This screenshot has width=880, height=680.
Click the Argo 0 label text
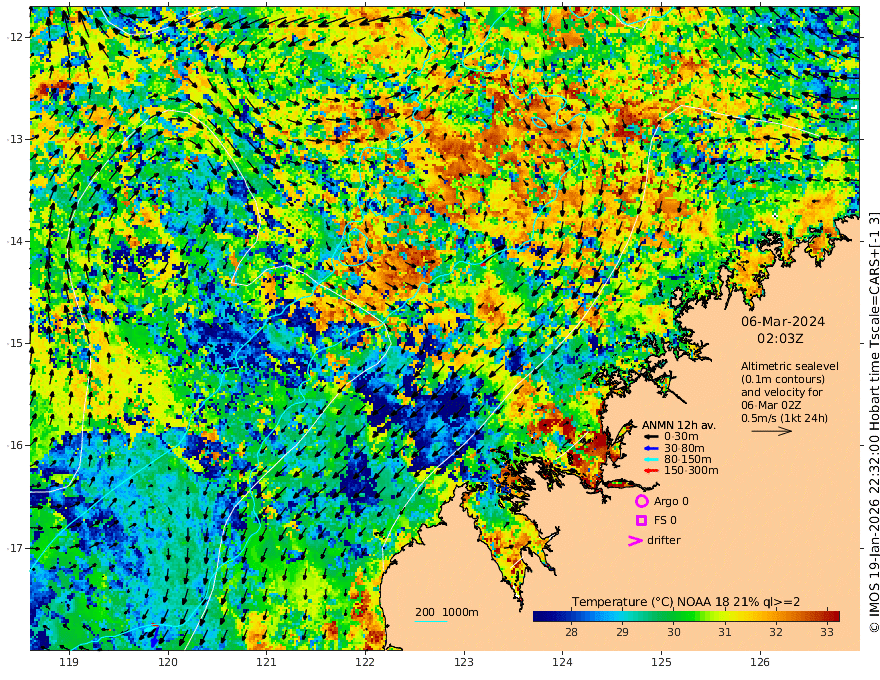pos(671,501)
